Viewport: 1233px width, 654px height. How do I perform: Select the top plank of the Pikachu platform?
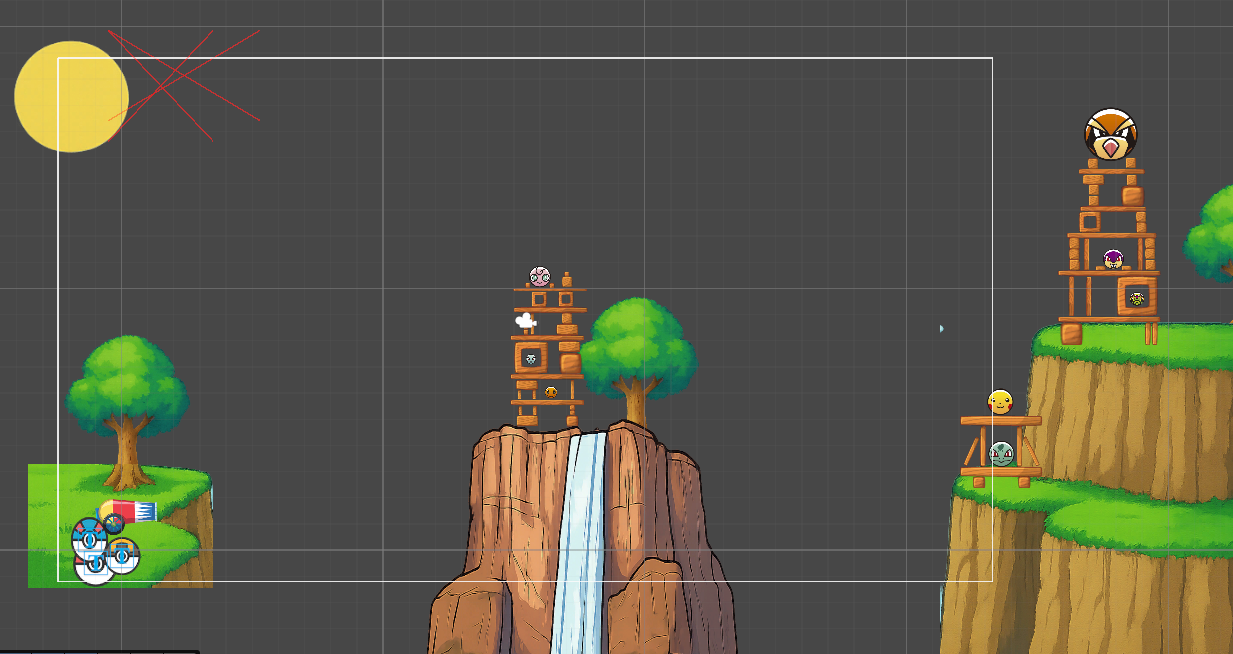[x=1000, y=420]
